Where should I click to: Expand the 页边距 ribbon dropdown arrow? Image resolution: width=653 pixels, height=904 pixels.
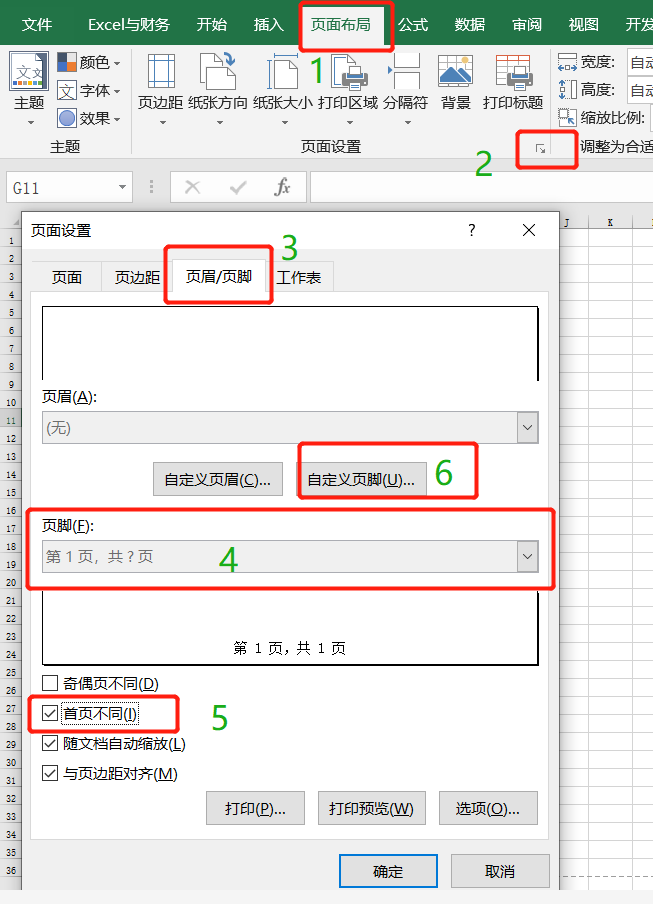[162, 123]
